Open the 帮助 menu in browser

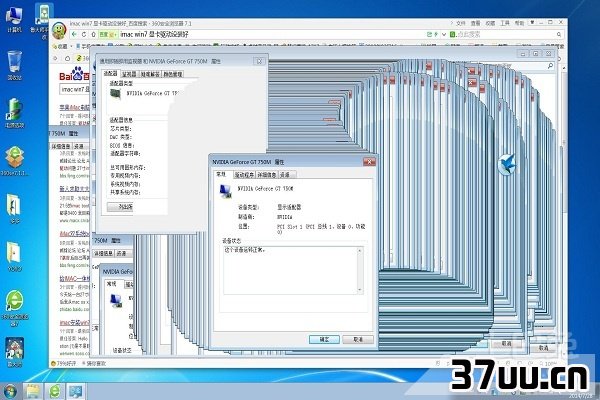pyautogui.click(x=519, y=23)
